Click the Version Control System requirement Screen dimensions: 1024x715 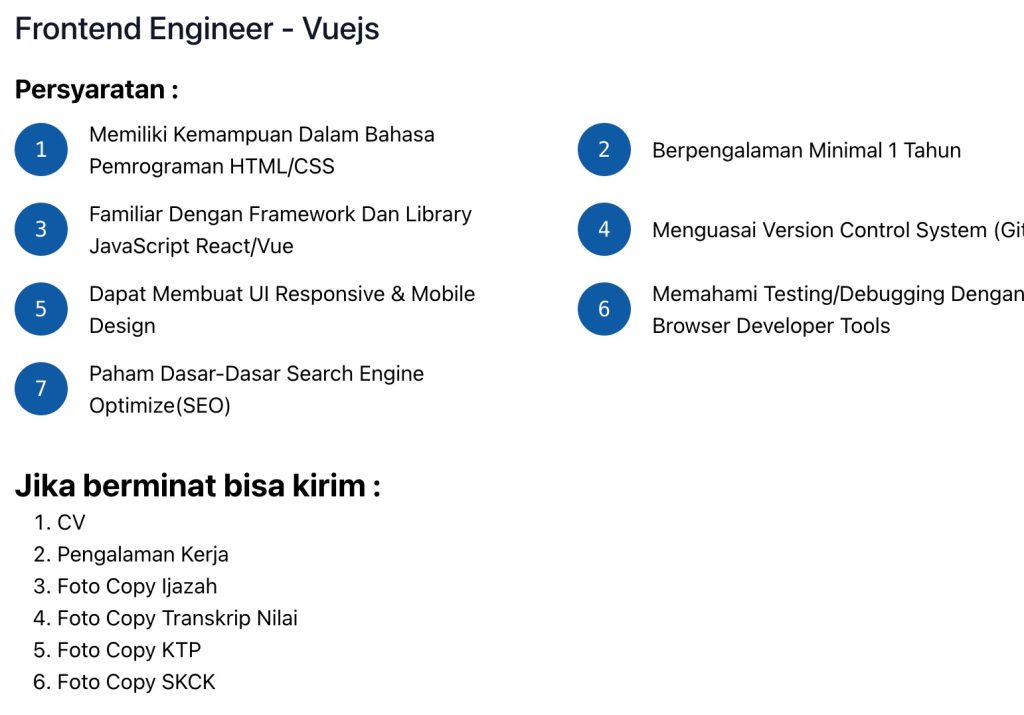click(x=836, y=231)
